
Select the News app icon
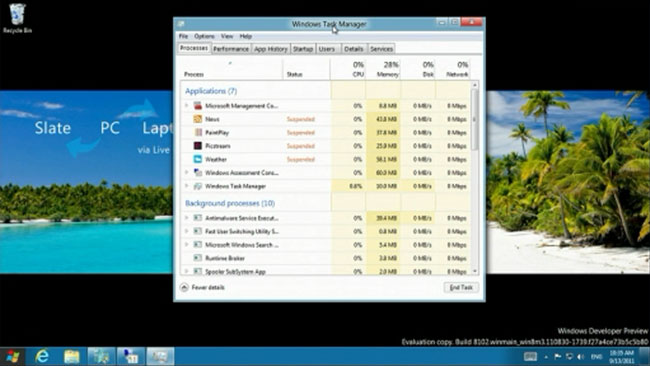click(198, 119)
